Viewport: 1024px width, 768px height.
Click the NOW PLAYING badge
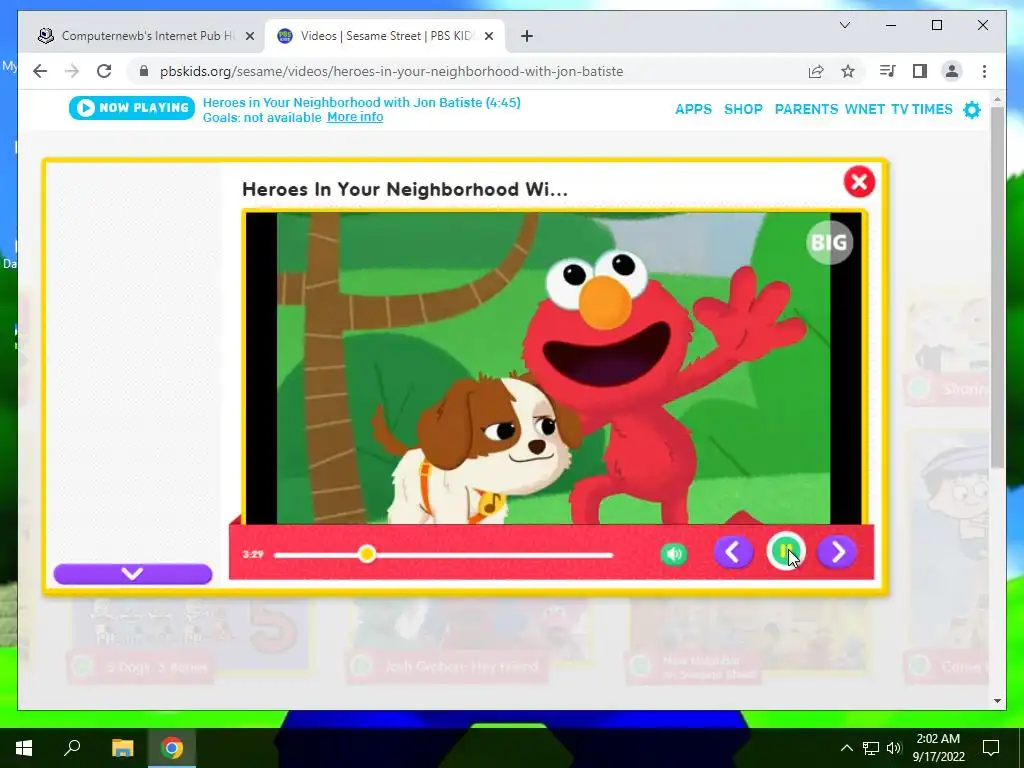pyautogui.click(x=132, y=108)
